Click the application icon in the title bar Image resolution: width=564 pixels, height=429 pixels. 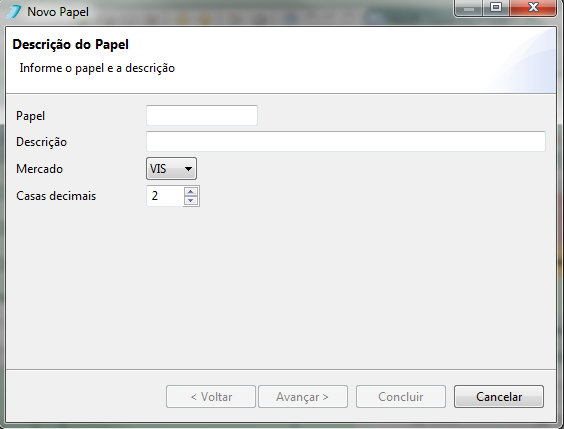click(x=14, y=12)
